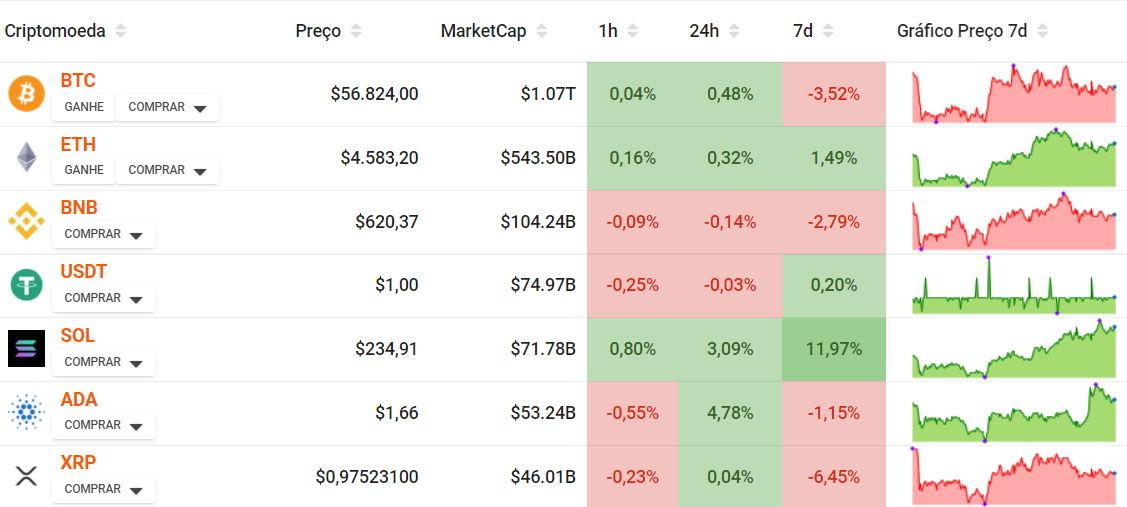Viewport: 1127px width, 507px height.
Task: Click the Bitcoin coin logo icon
Action: [26, 94]
